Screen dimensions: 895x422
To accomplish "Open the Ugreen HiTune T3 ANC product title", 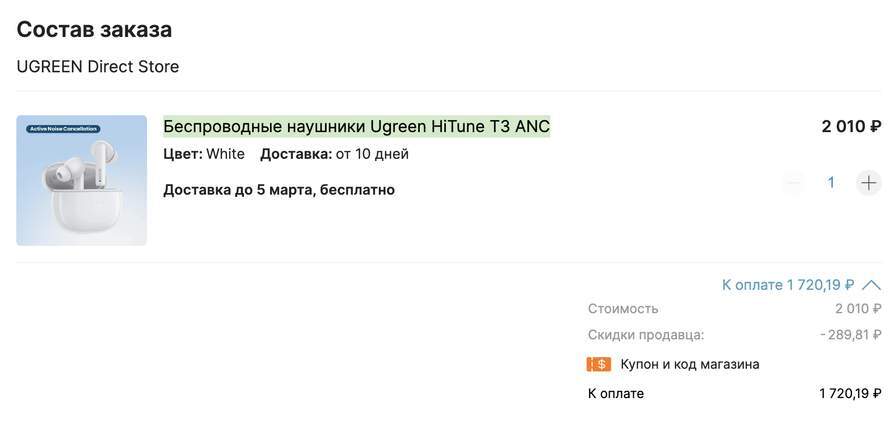I will point(357,126).
